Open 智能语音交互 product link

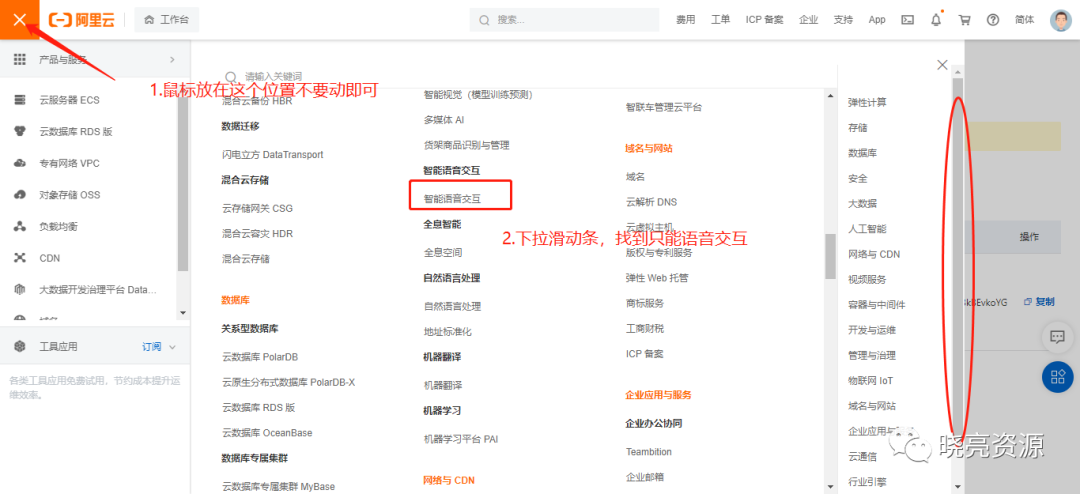[453, 198]
